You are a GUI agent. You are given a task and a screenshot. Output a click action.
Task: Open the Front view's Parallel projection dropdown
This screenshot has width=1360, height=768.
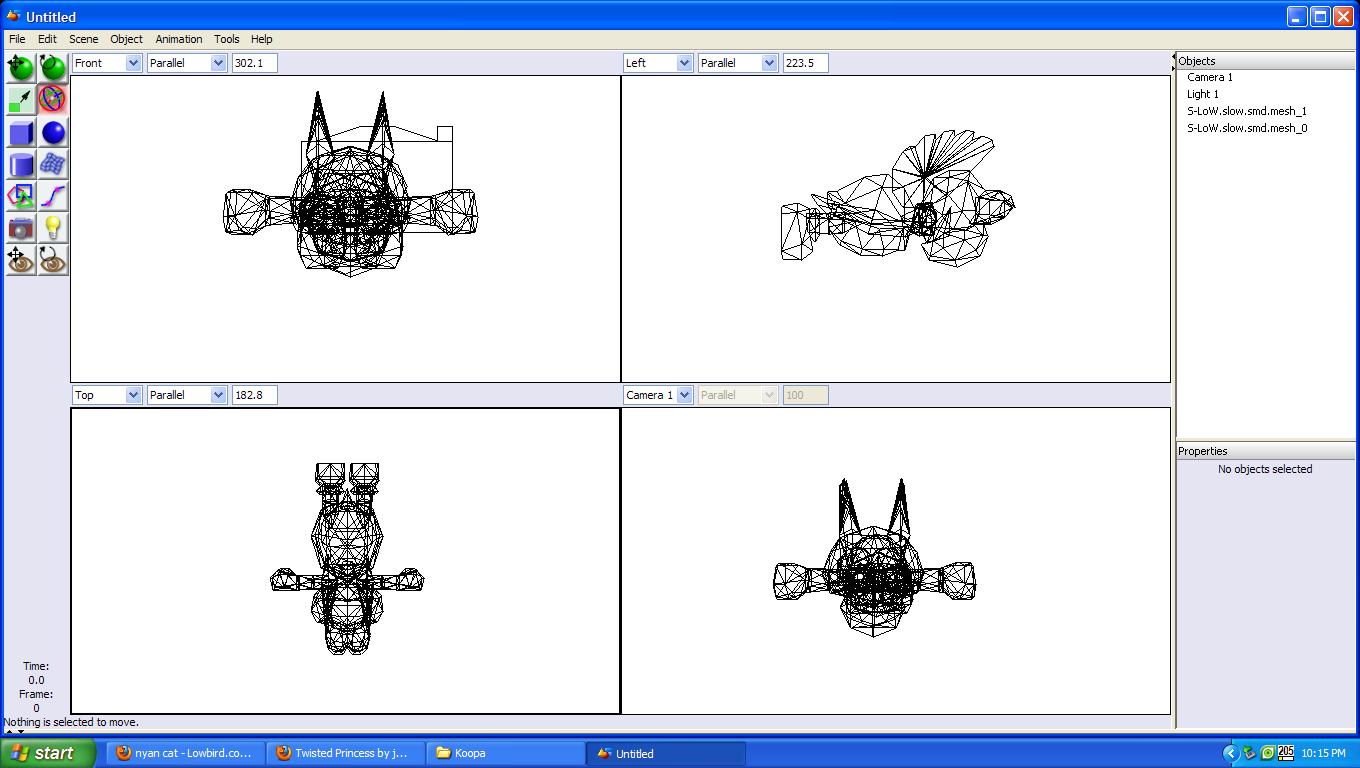[187, 63]
